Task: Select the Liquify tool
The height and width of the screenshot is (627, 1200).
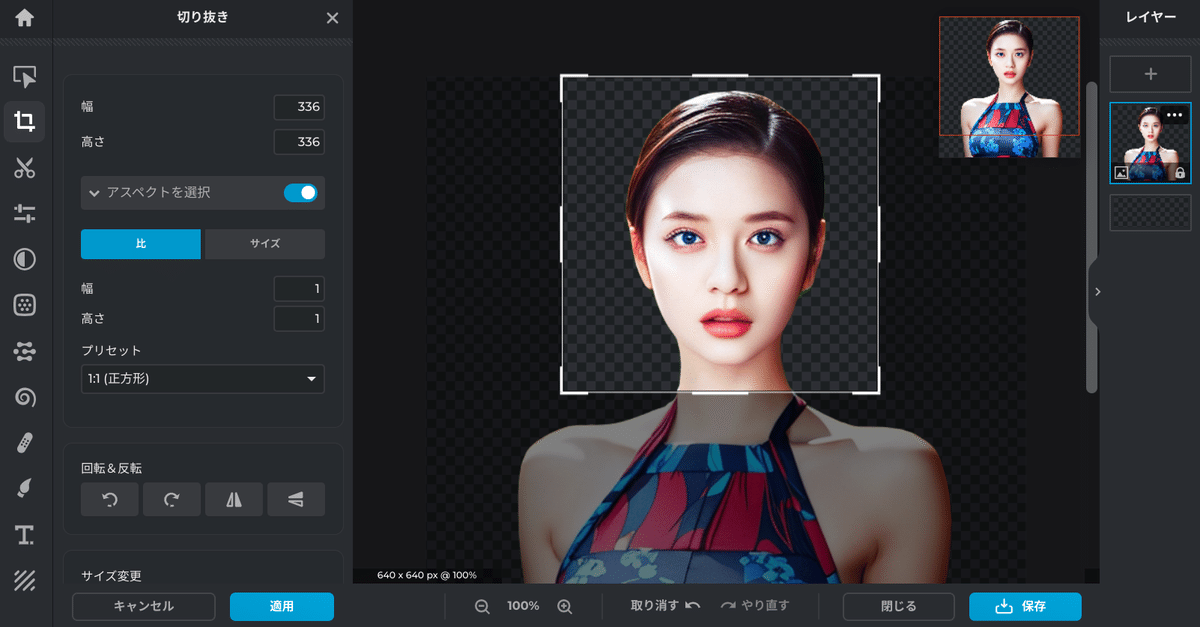Action: 24,351
